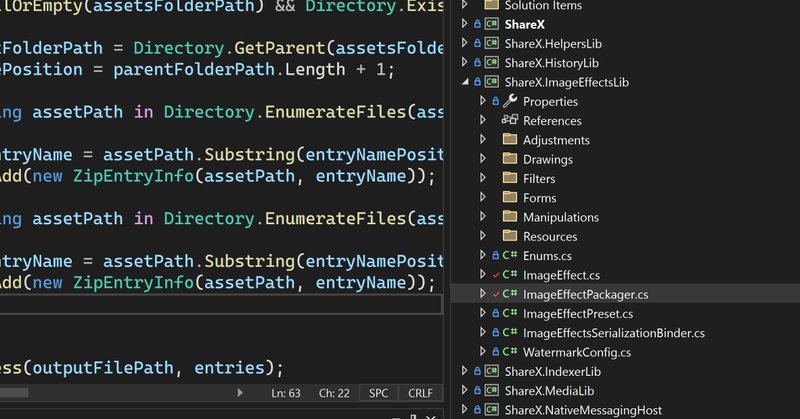Toggle the SPC indentation setting

coord(379,393)
